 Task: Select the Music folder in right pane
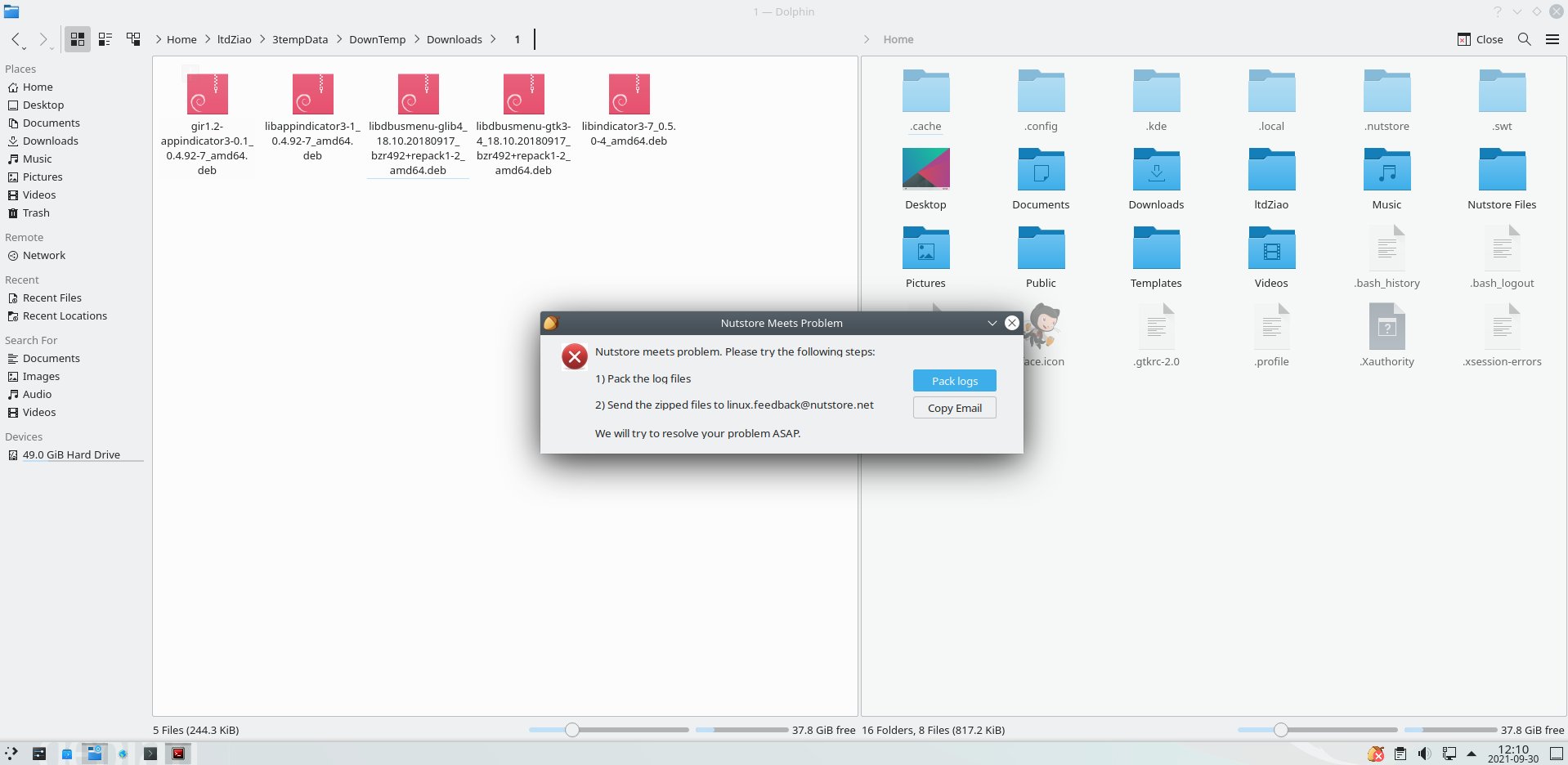(1387, 179)
